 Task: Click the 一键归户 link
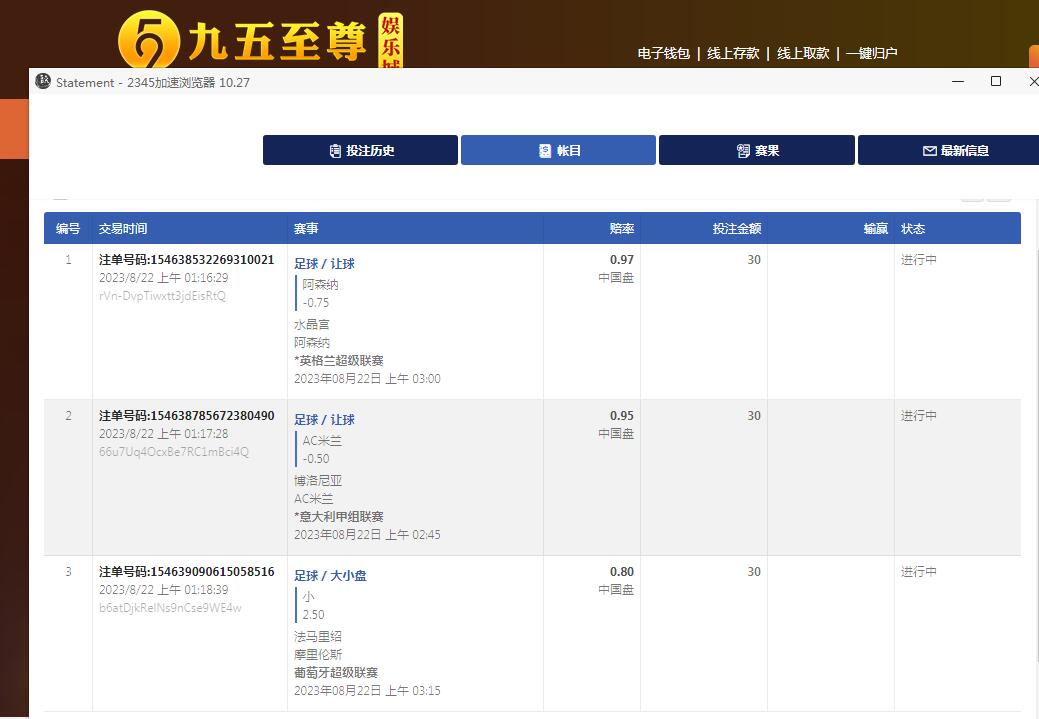[871, 53]
